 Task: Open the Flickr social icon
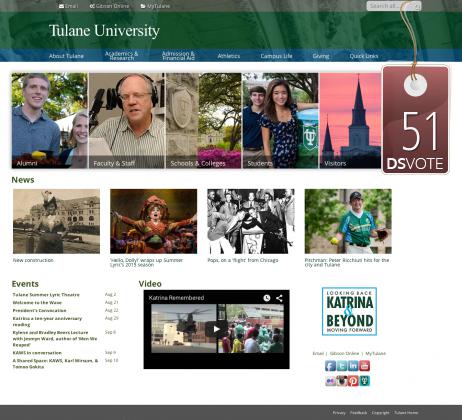click(x=330, y=381)
